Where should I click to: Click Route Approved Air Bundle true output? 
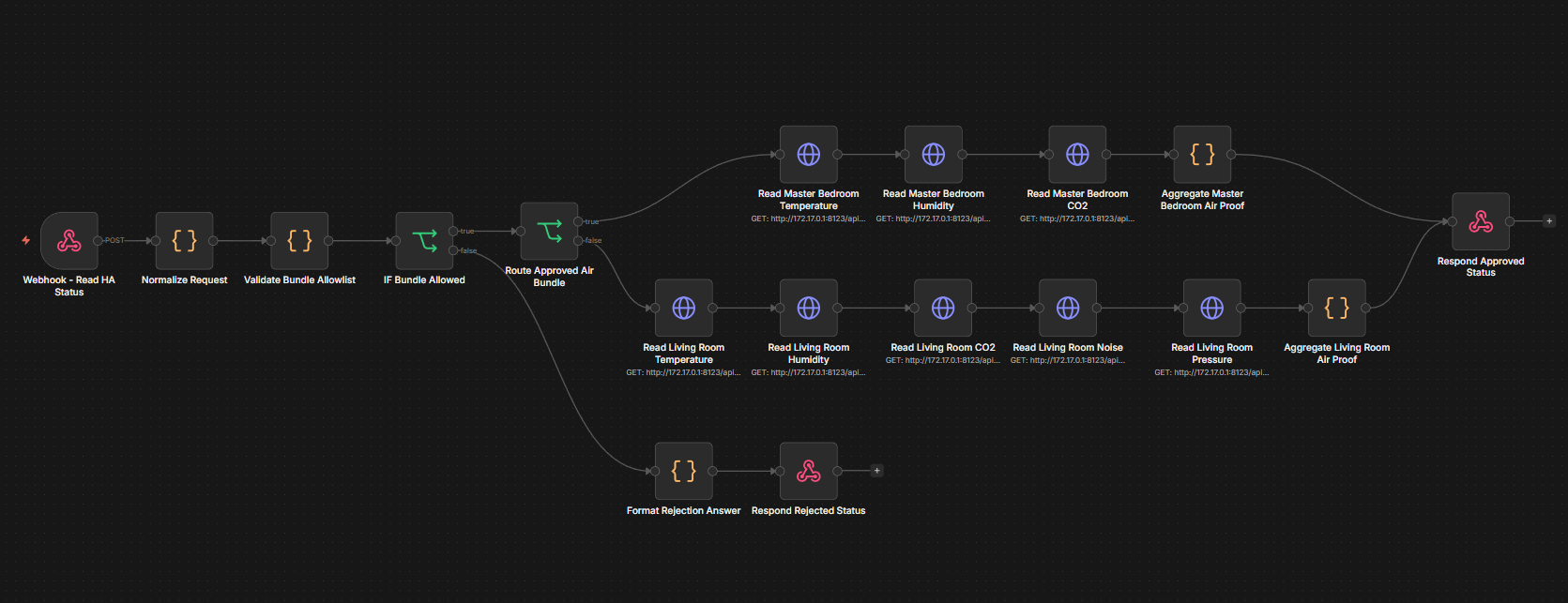click(579, 222)
